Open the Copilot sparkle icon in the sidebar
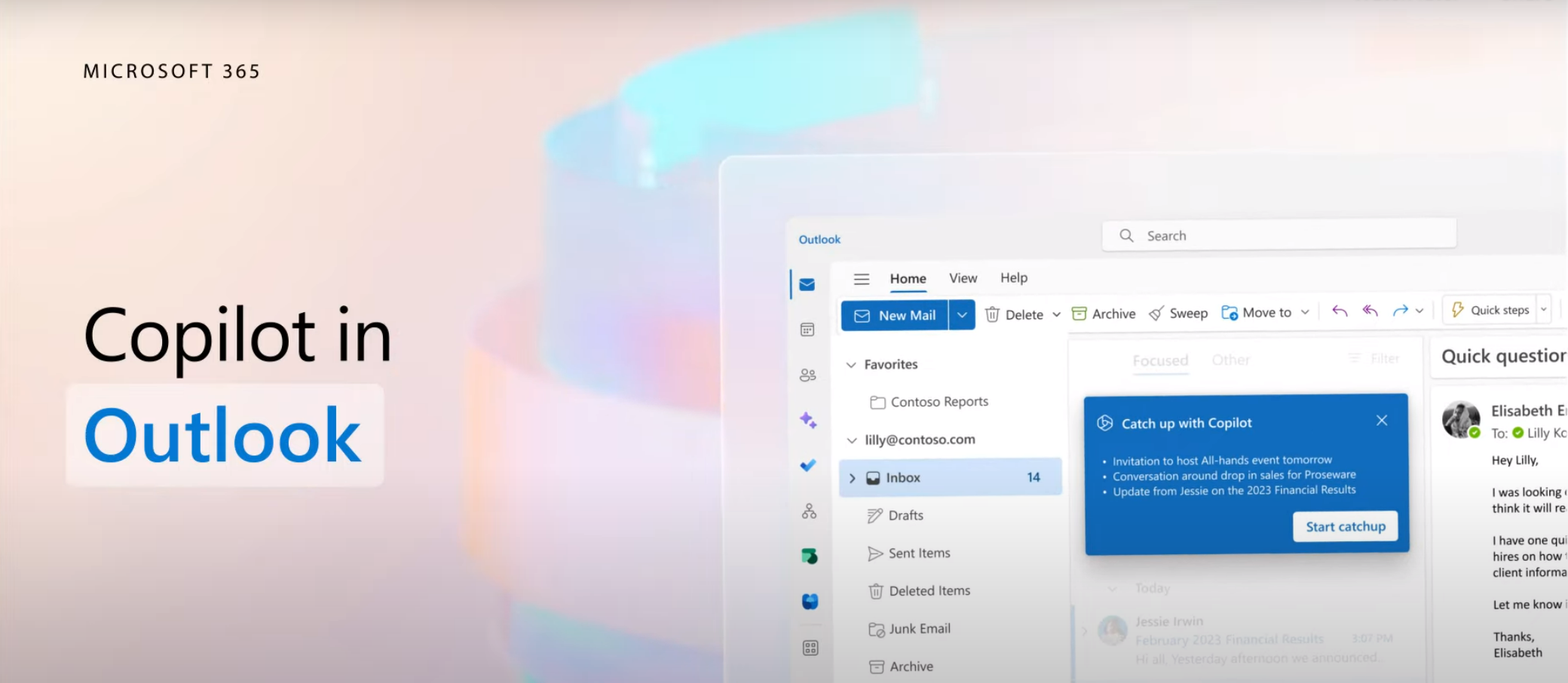The height and width of the screenshot is (683, 1568). [808, 420]
